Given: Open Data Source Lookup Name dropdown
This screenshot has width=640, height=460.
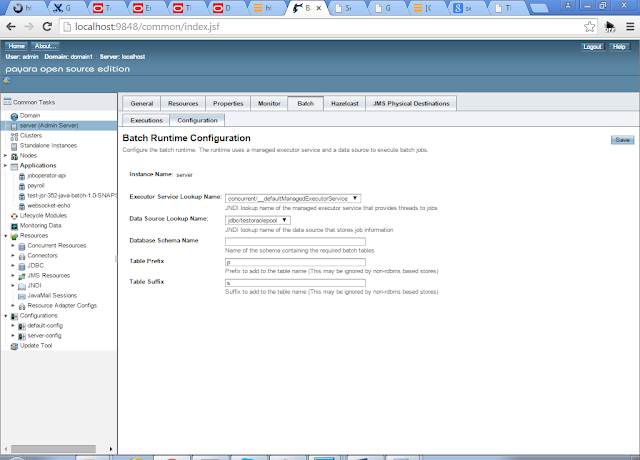Looking at the screenshot, I should click(x=258, y=220).
